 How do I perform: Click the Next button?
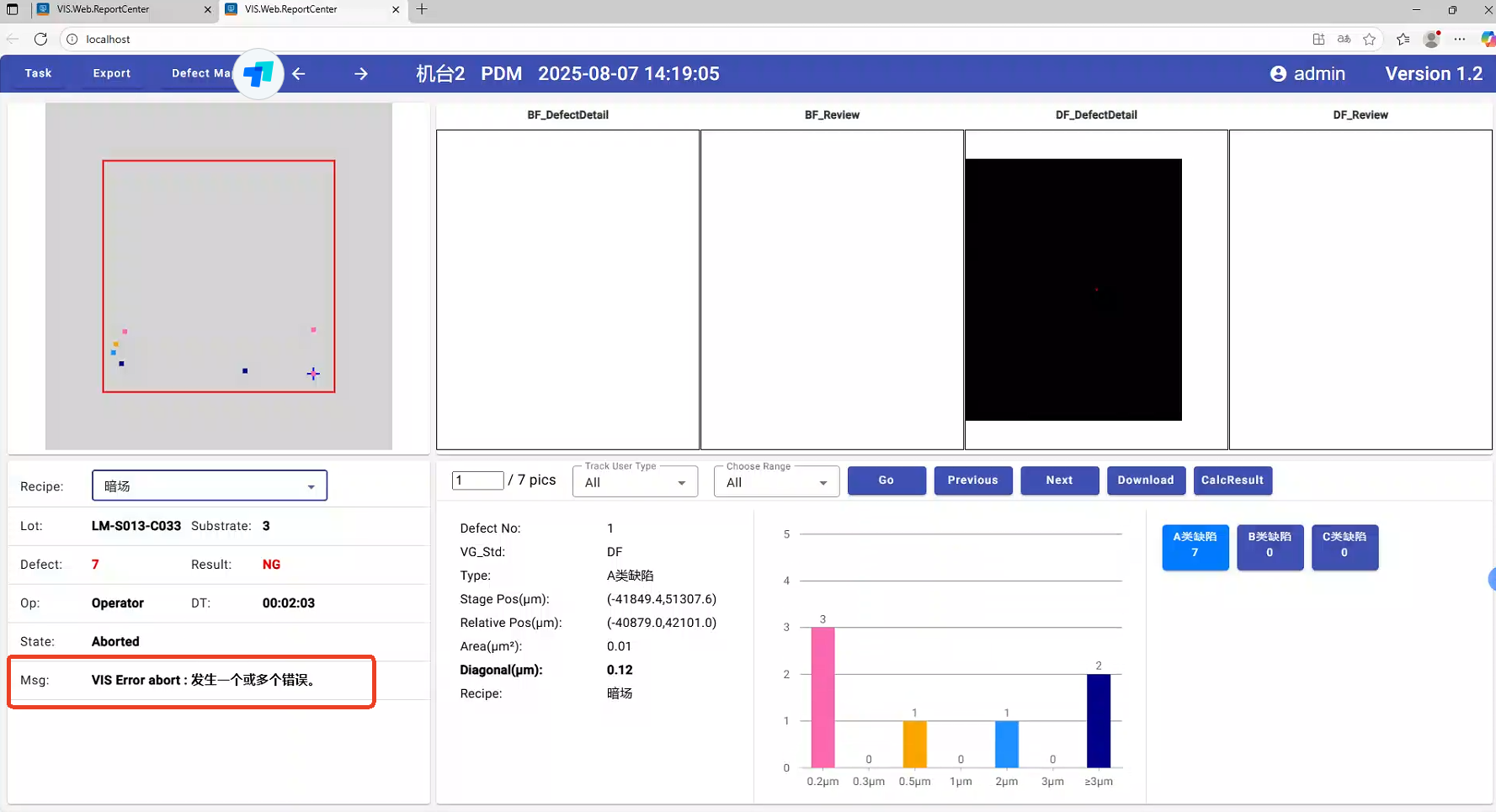pyautogui.click(x=1059, y=480)
